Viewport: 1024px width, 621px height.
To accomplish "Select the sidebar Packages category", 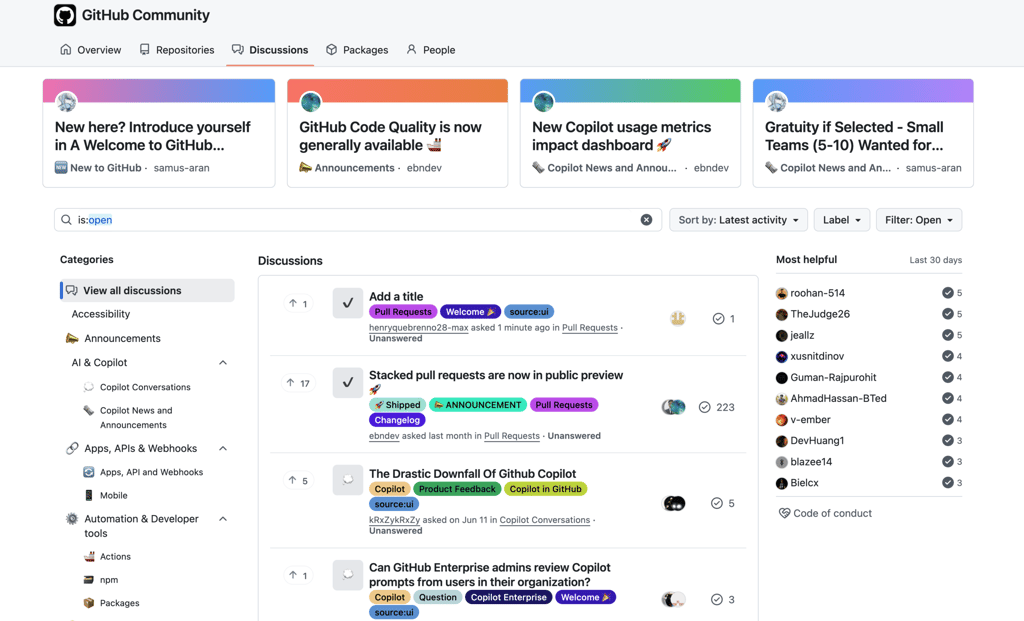I will [x=120, y=603].
